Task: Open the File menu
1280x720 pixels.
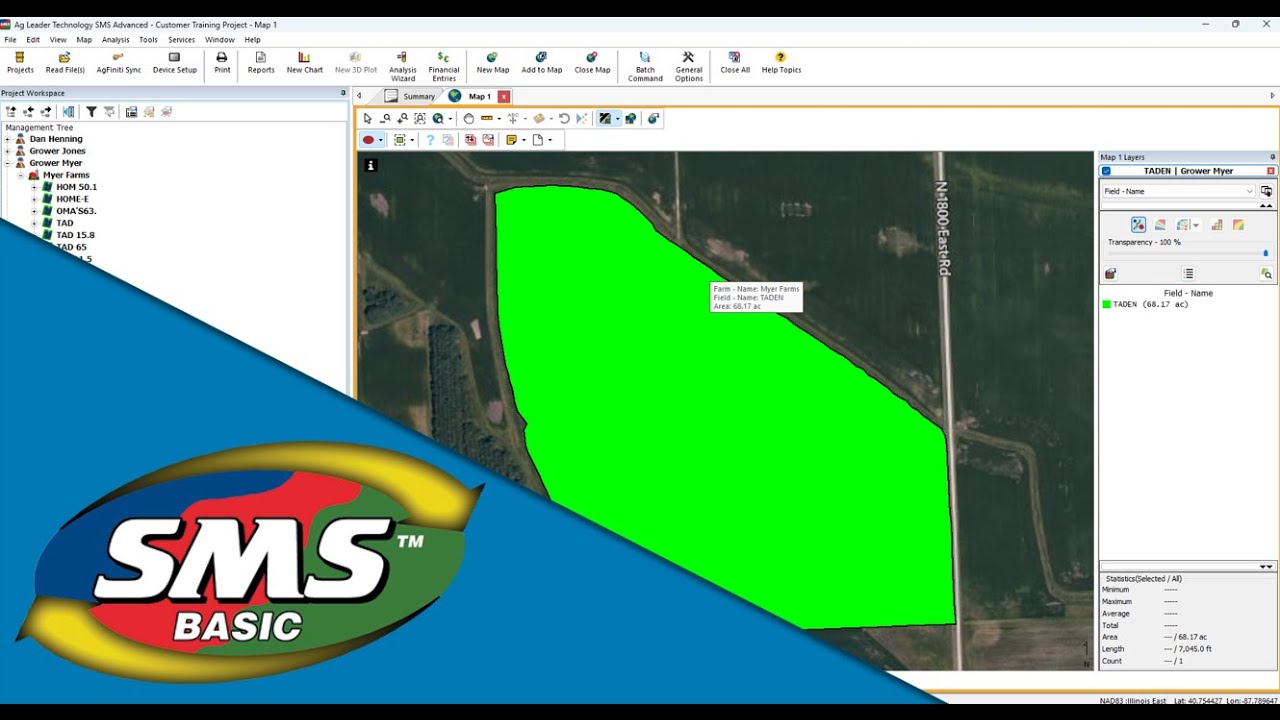Action: [x=11, y=40]
